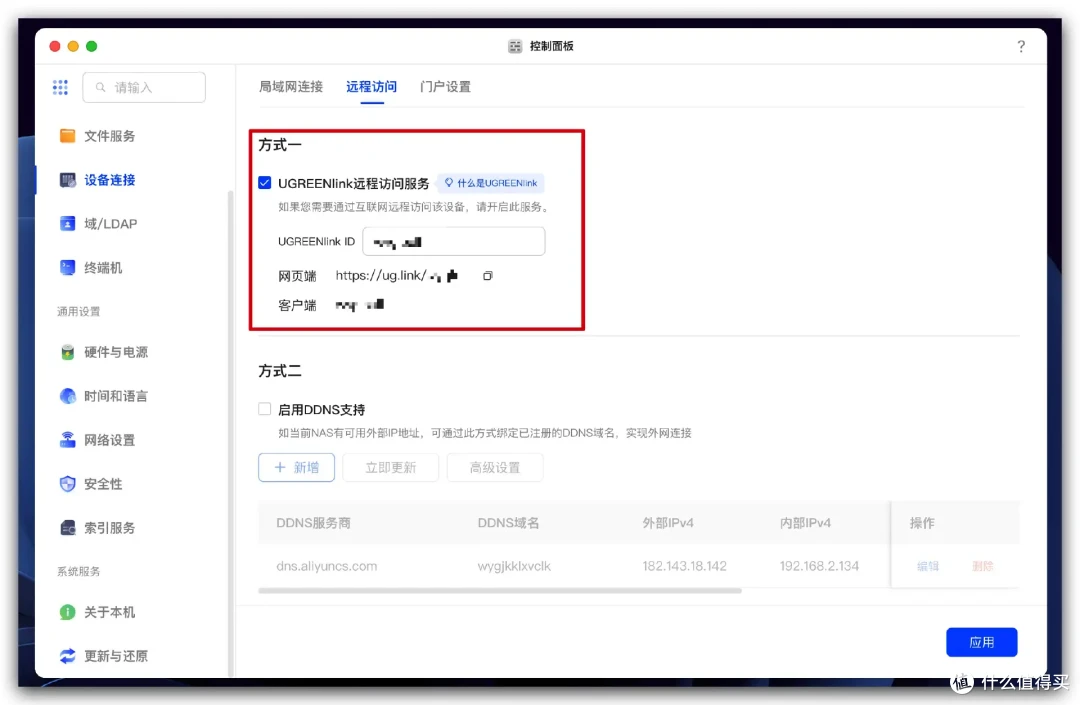Disable the UGREENlink remote access checkbox
Screen dimensions: 1080x705
point(264,182)
